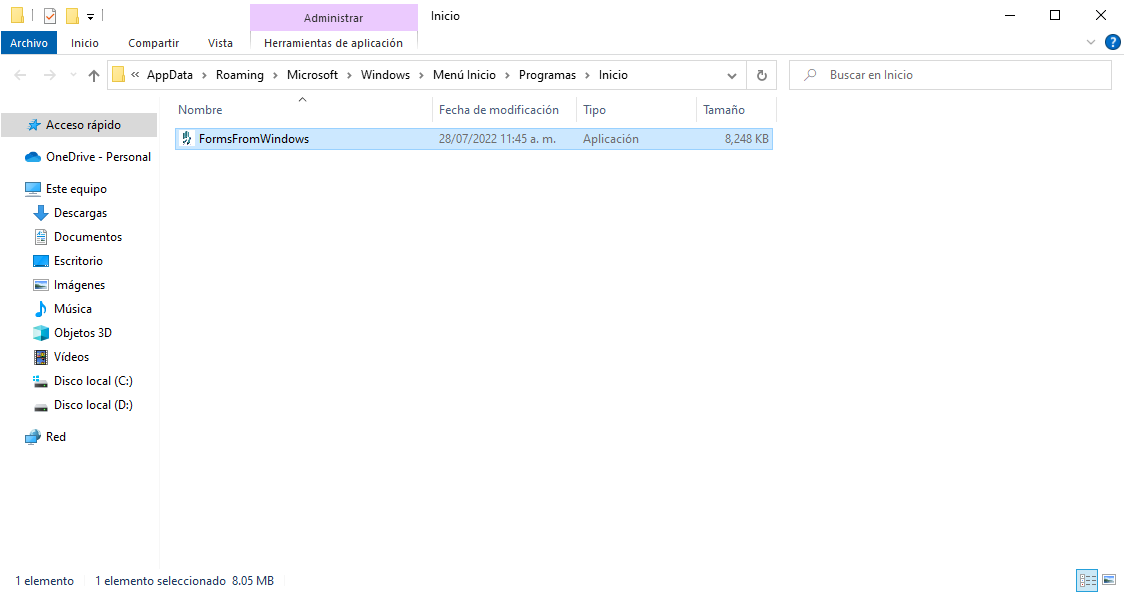1125x593 pixels.
Task: Collapse the ribbon with the chevron
Action: click(x=1090, y=42)
